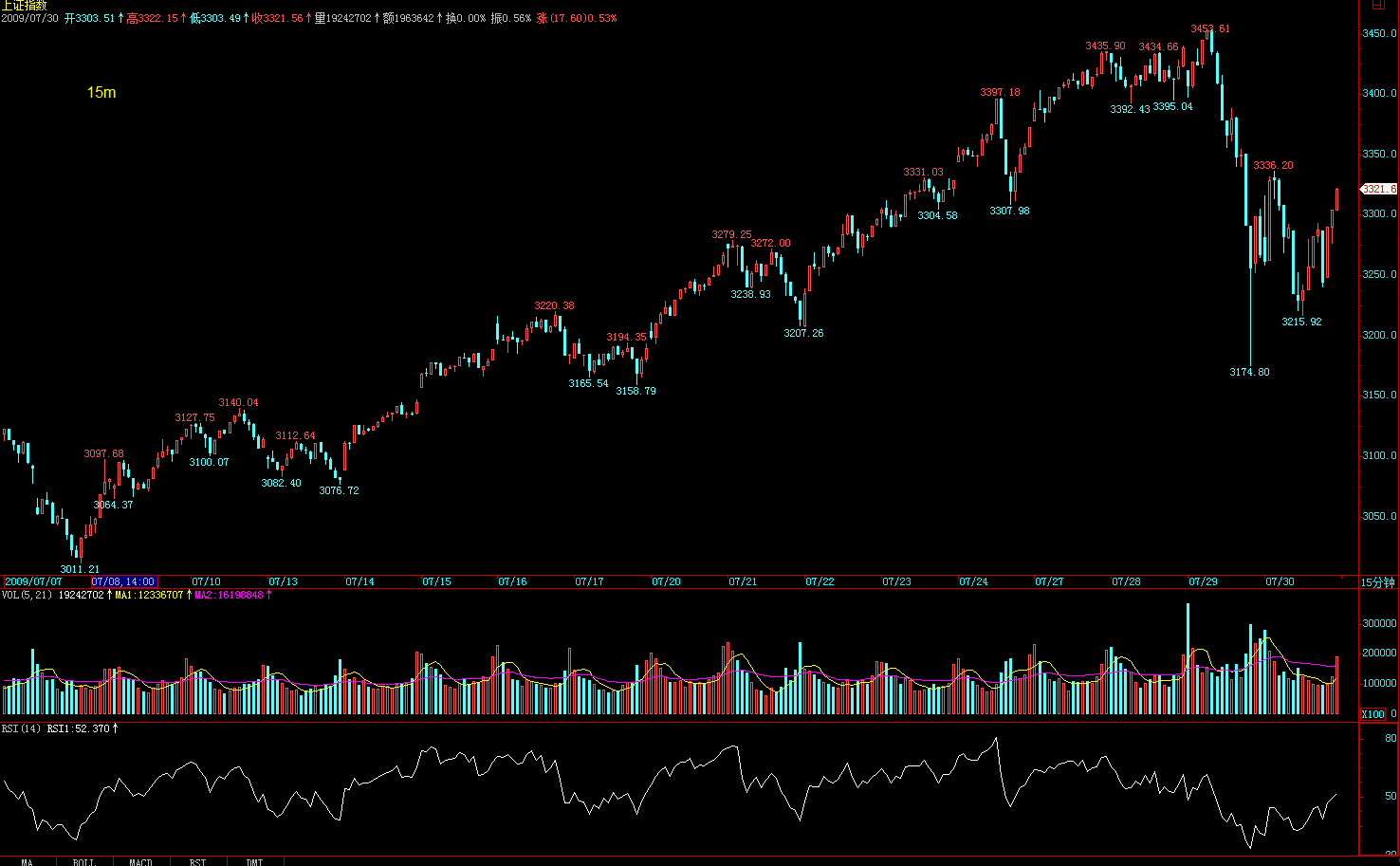The height and width of the screenshot is (866, 1400).
Task: Click the 上证指数 index title
Action: [x=24, y=6]
